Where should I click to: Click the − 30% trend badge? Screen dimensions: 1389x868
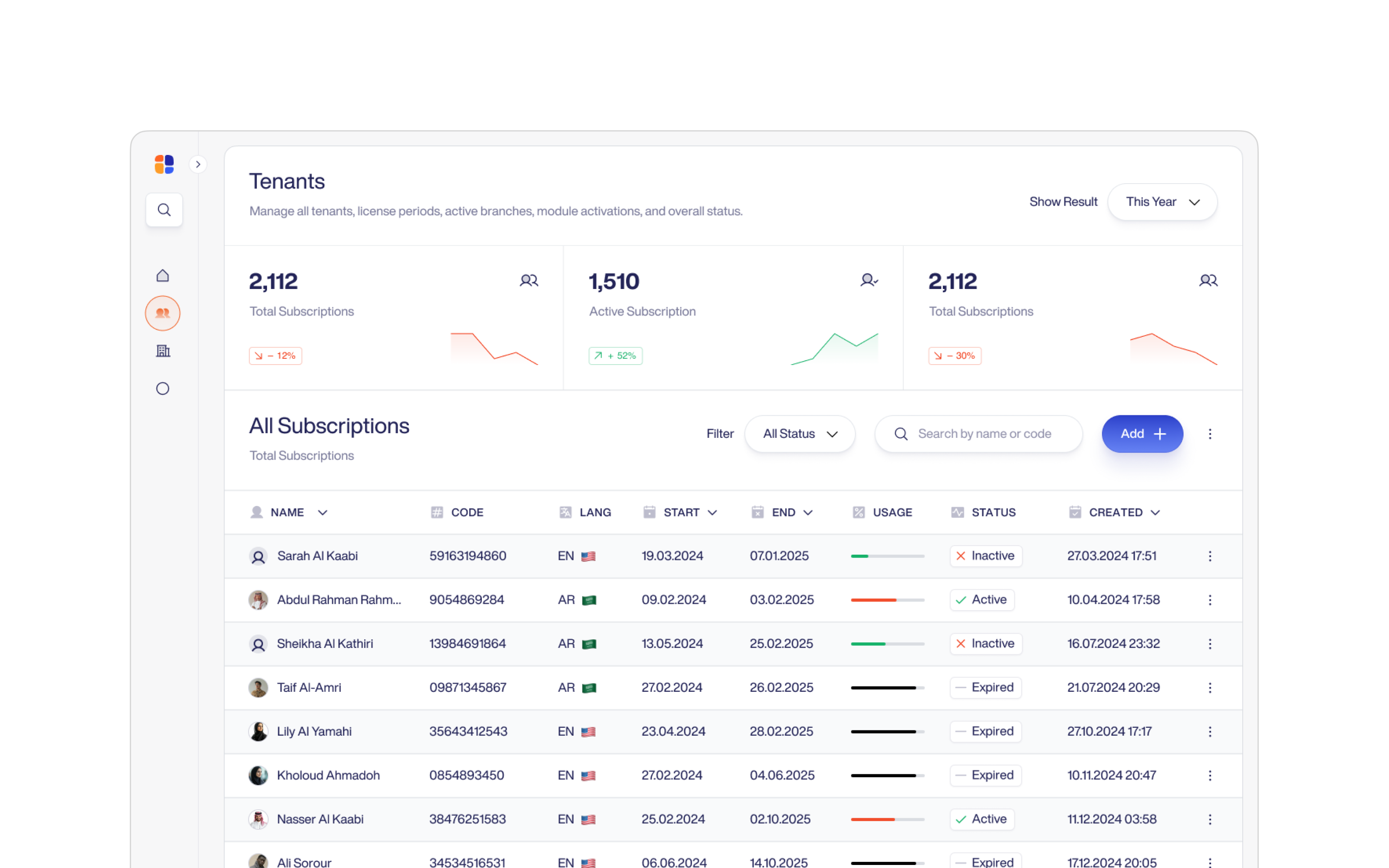pyautogui.click(x=955, y=356)
